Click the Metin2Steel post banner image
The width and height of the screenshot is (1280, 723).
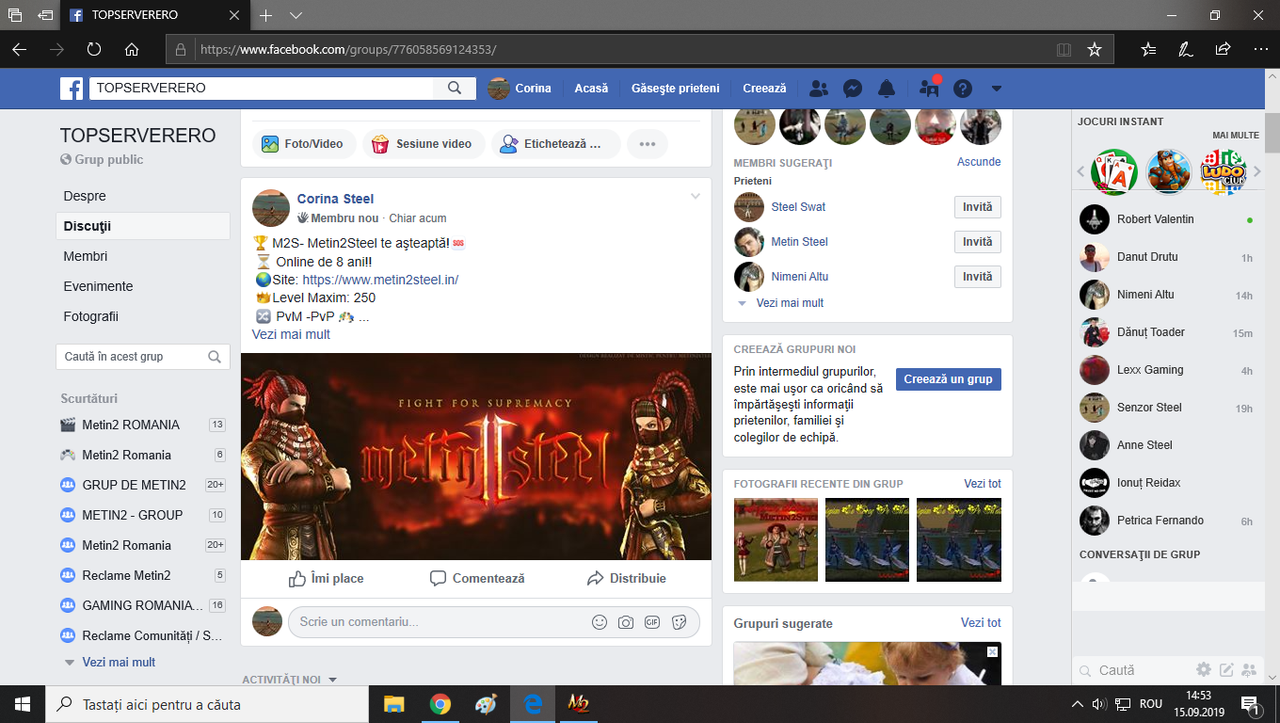[x=476, y=456]
